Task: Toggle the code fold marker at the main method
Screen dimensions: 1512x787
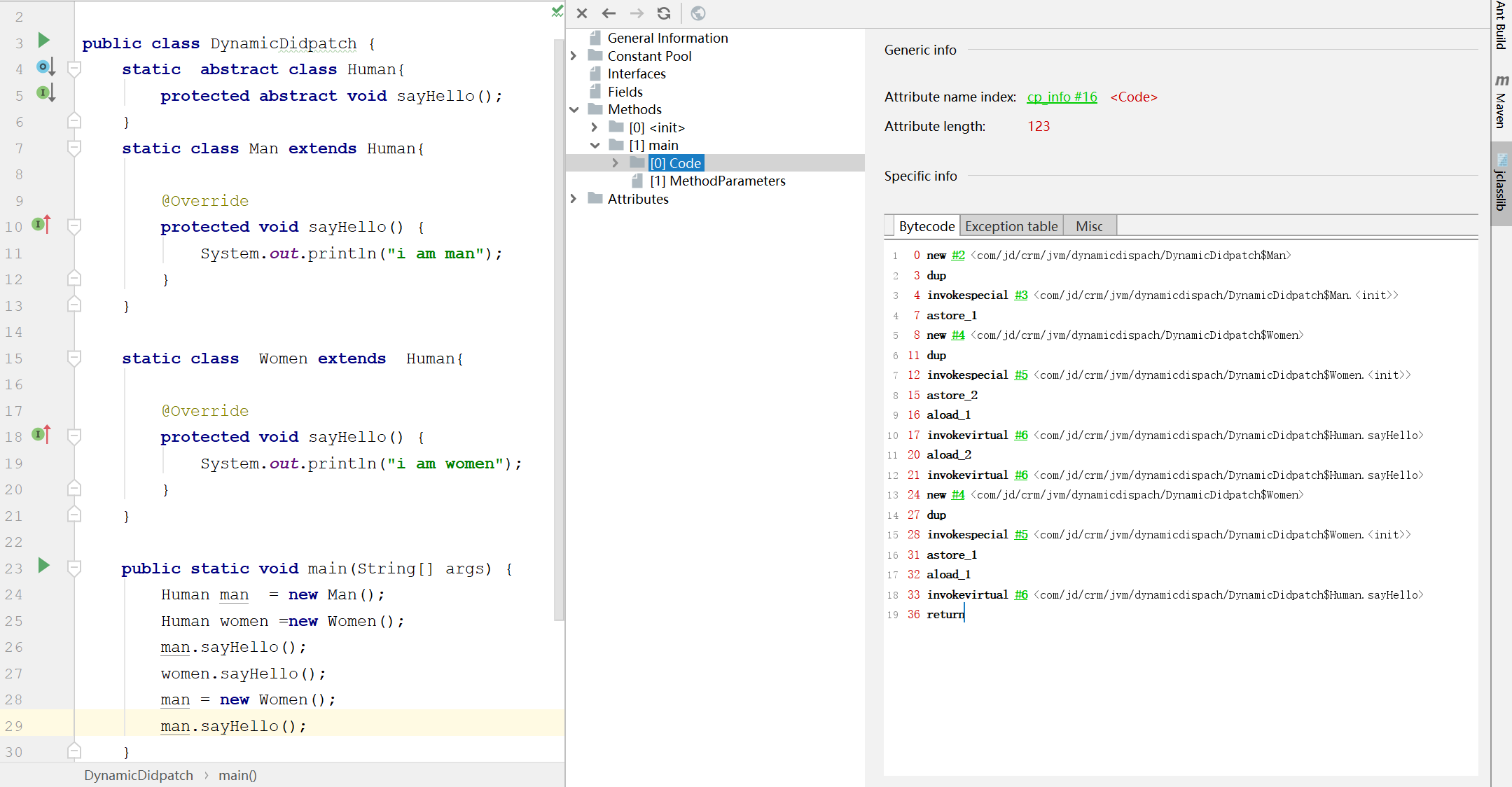Action: 74,568
